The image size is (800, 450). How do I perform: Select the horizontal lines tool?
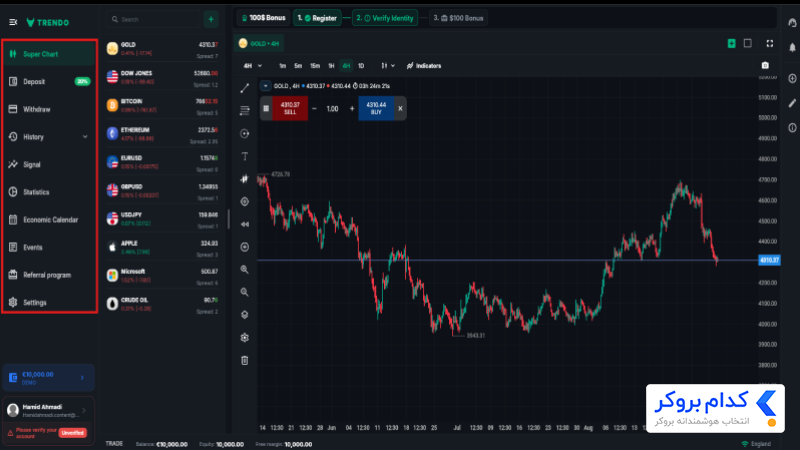[x=245, y=111]
